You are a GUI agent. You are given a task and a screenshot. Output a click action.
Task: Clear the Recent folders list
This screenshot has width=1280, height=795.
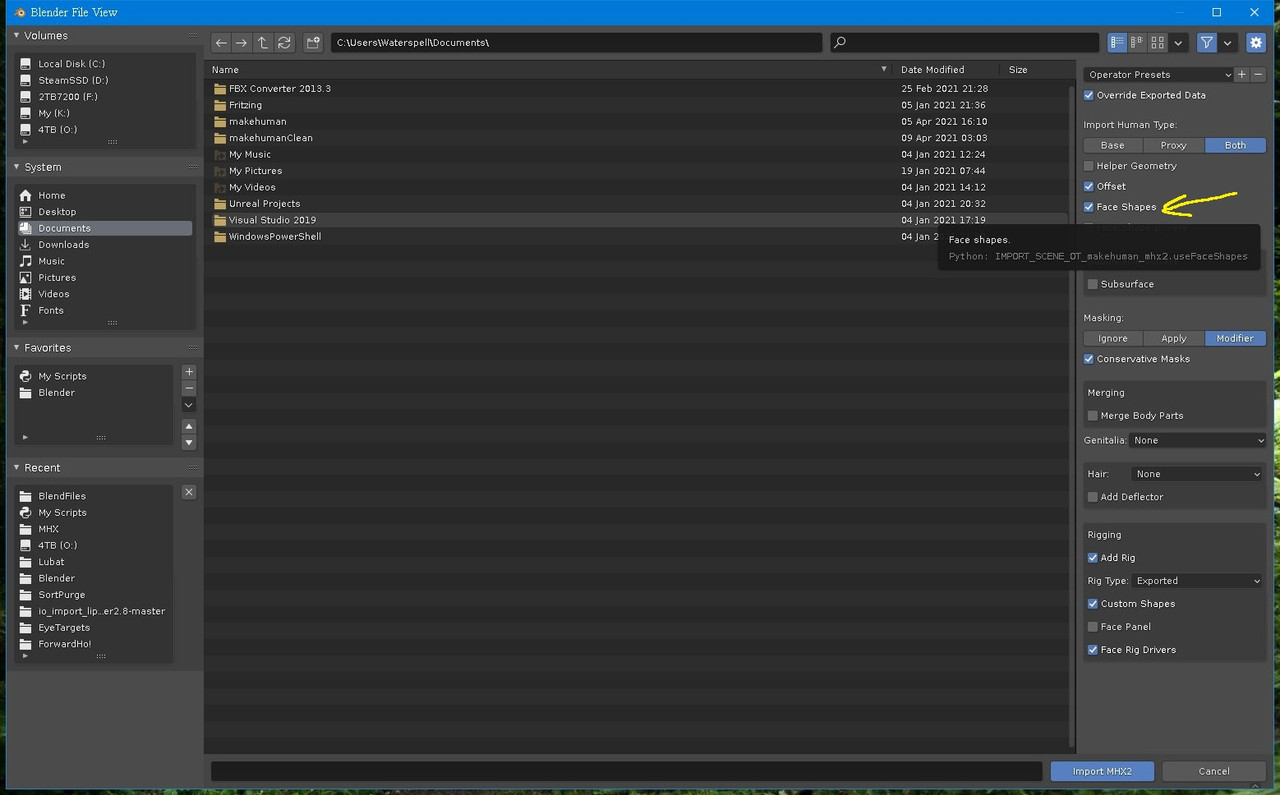189,492
